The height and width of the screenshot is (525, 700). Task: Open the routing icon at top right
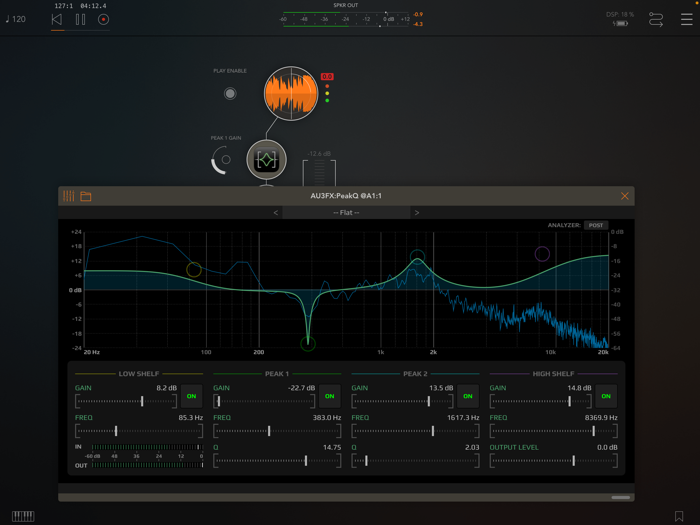[x=656, y=19]
